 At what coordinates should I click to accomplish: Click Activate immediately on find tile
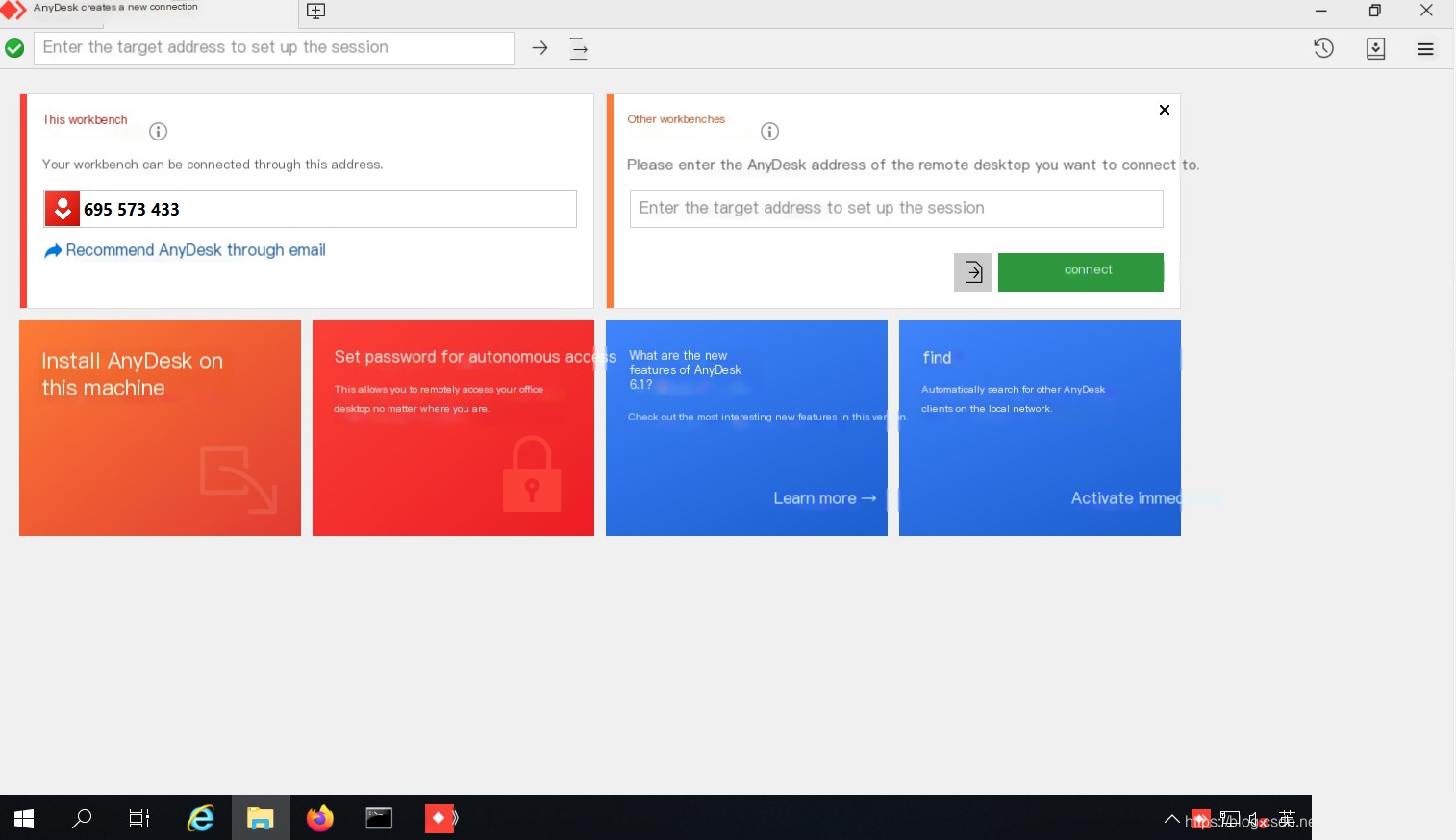tap(1125, 498)
